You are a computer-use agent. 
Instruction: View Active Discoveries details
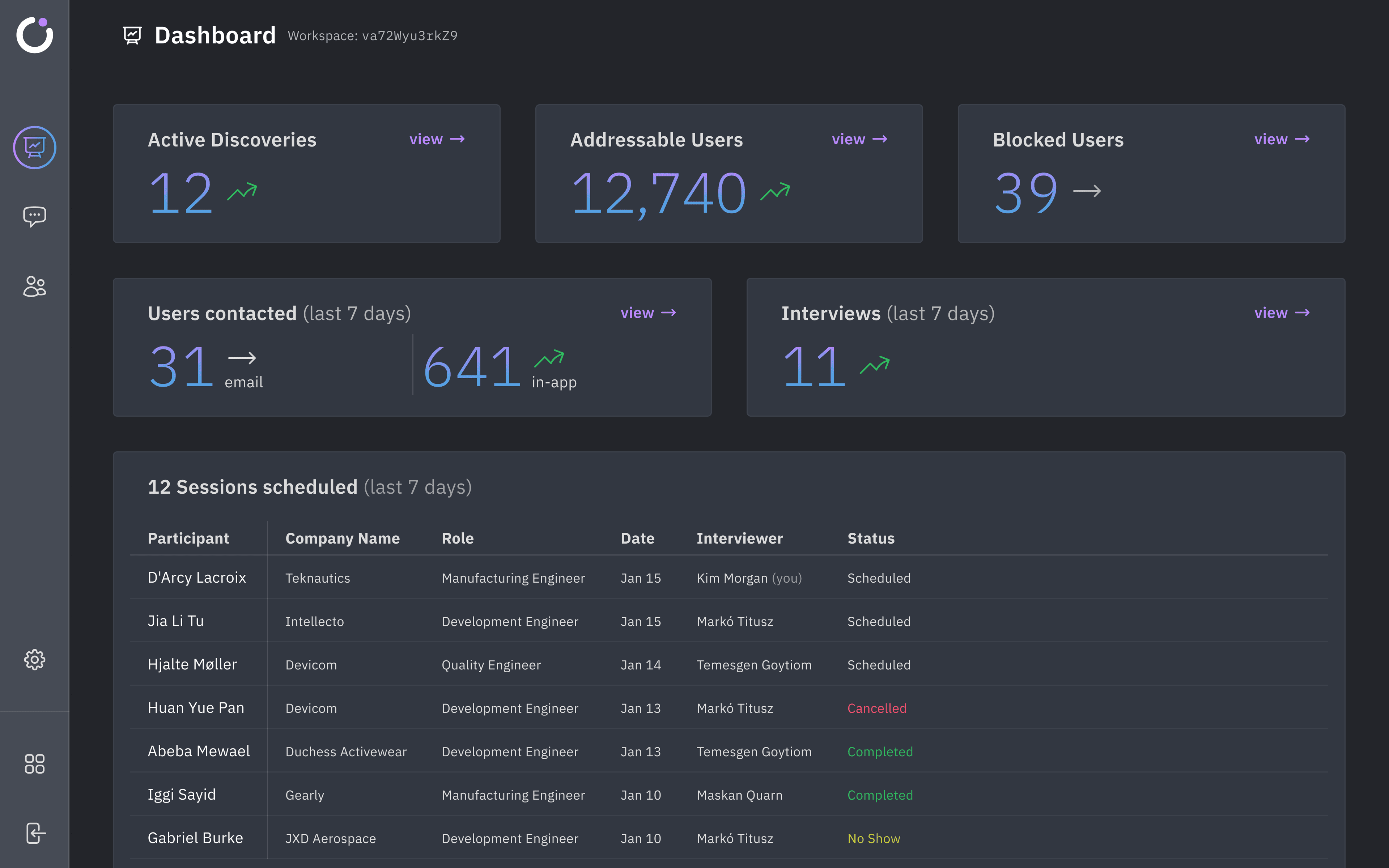click(437, 140)
